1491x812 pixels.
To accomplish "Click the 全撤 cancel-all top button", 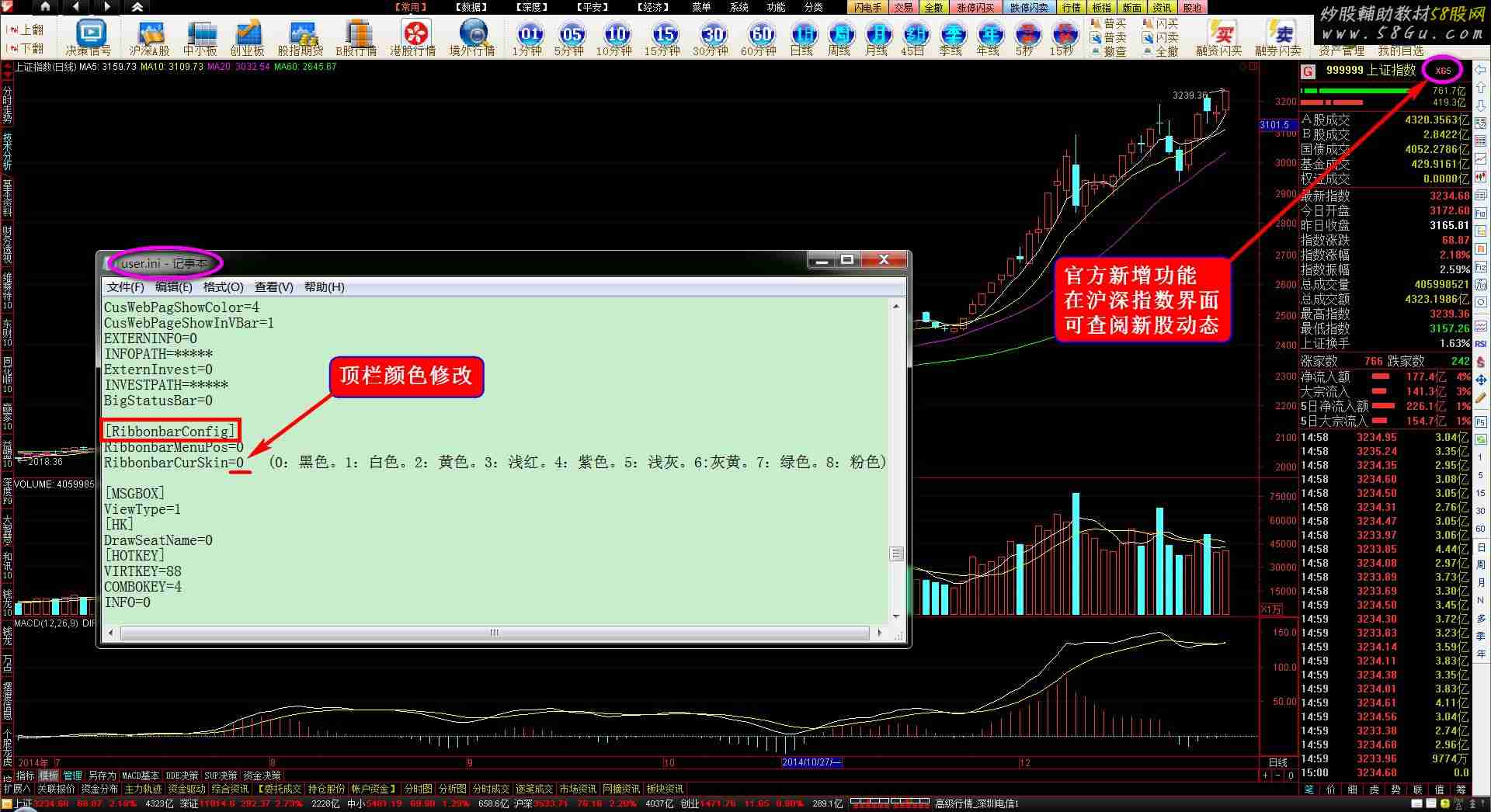I will click(x=933, y=8).
